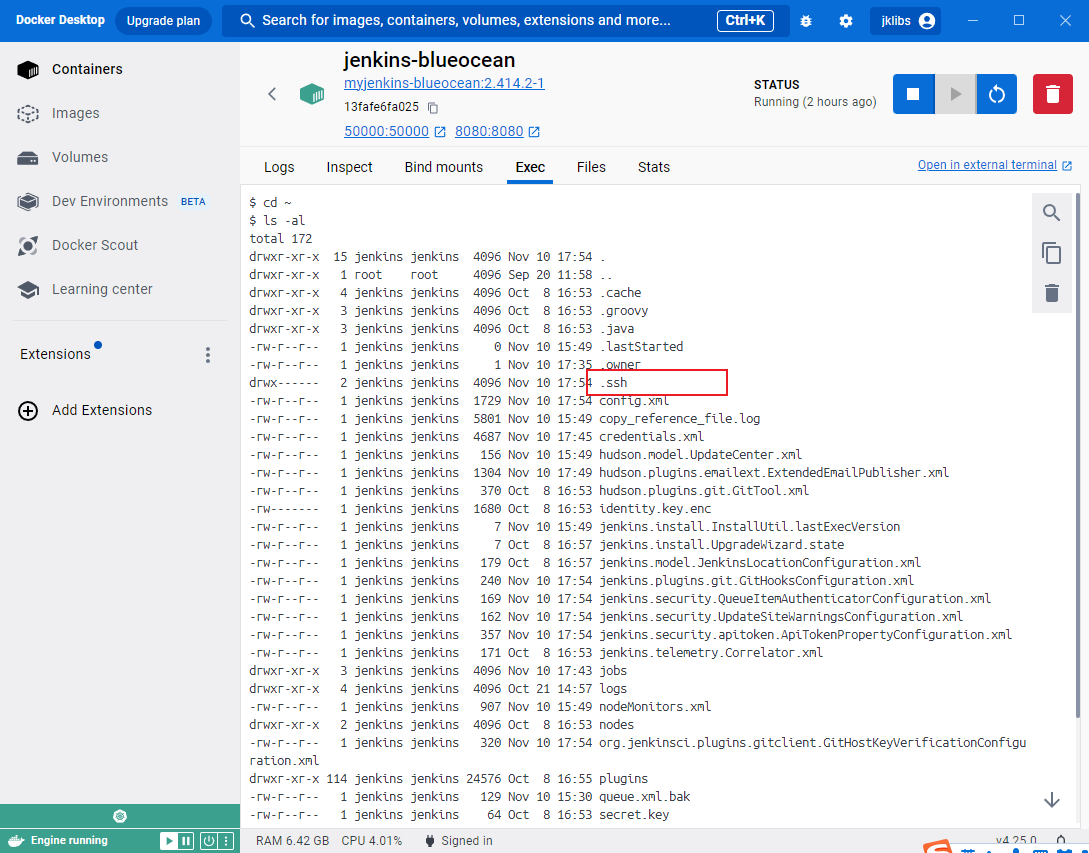Switch to the Inspect tab
Screen dimensions: 1089x853
[x=349, y=167]
